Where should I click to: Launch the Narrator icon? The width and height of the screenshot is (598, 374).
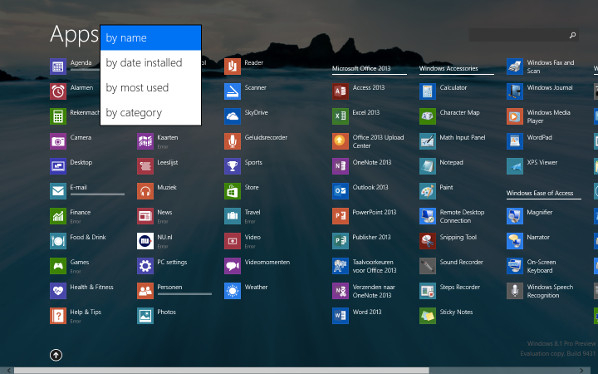point(515,241)
